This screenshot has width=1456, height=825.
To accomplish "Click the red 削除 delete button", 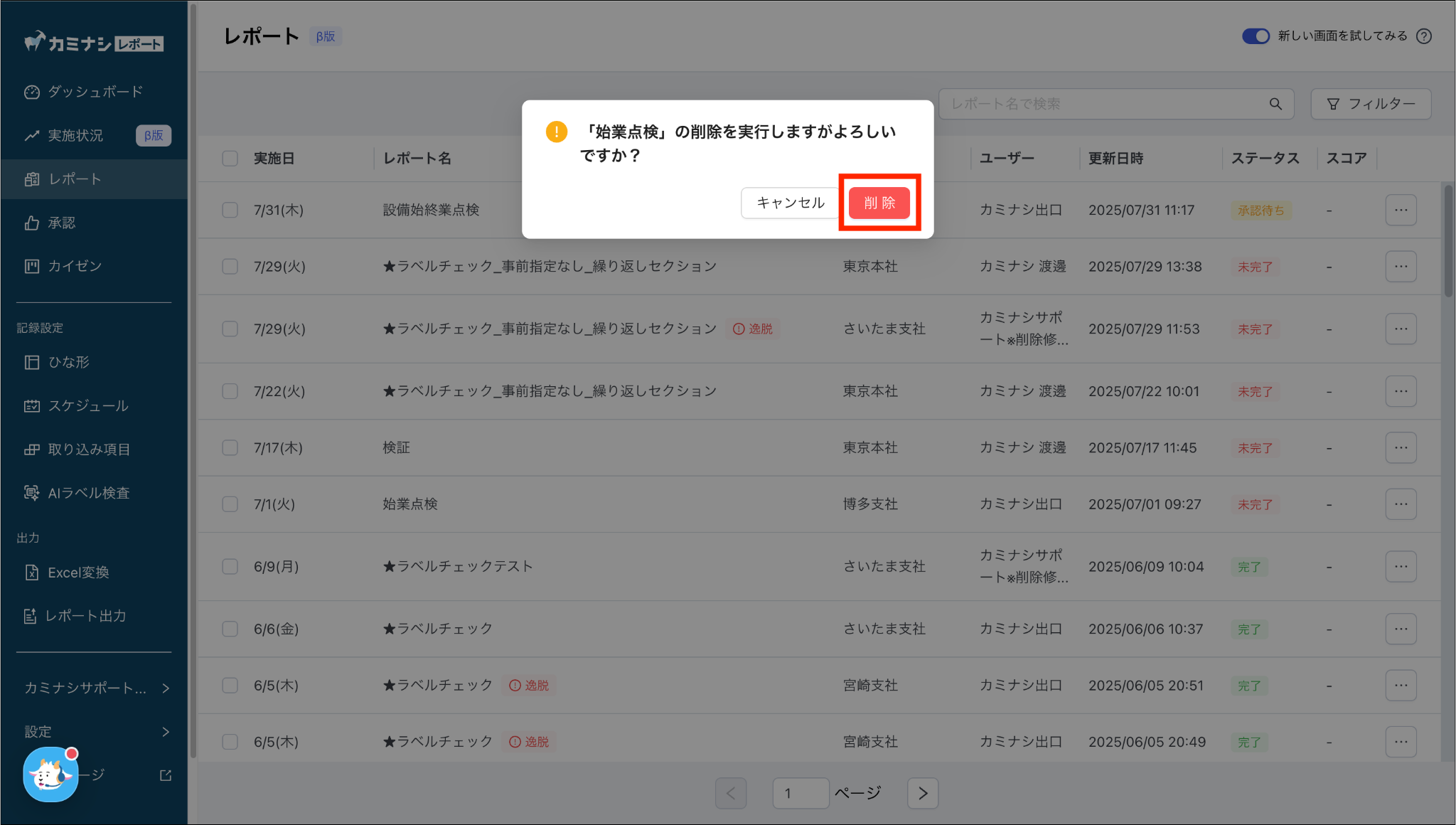I will coord(879,203).
